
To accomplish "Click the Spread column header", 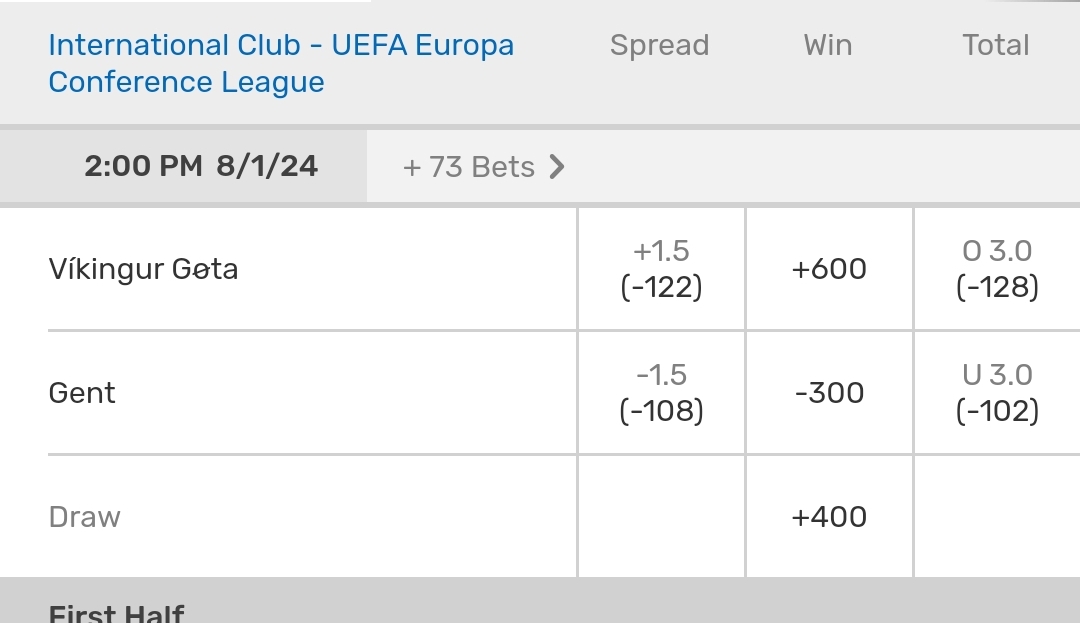I will click(659, 45).
